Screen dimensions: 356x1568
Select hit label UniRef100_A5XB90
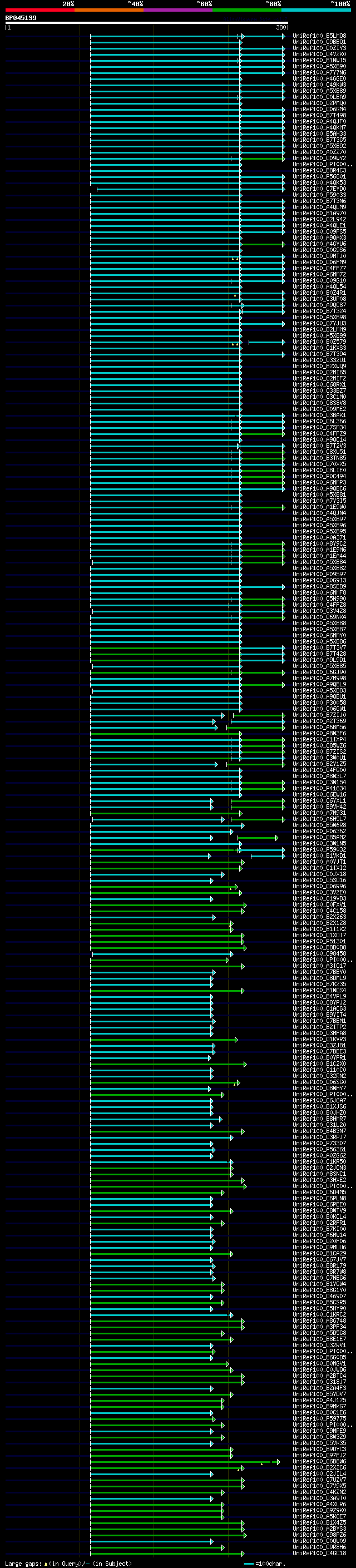(x=319, y=66)
